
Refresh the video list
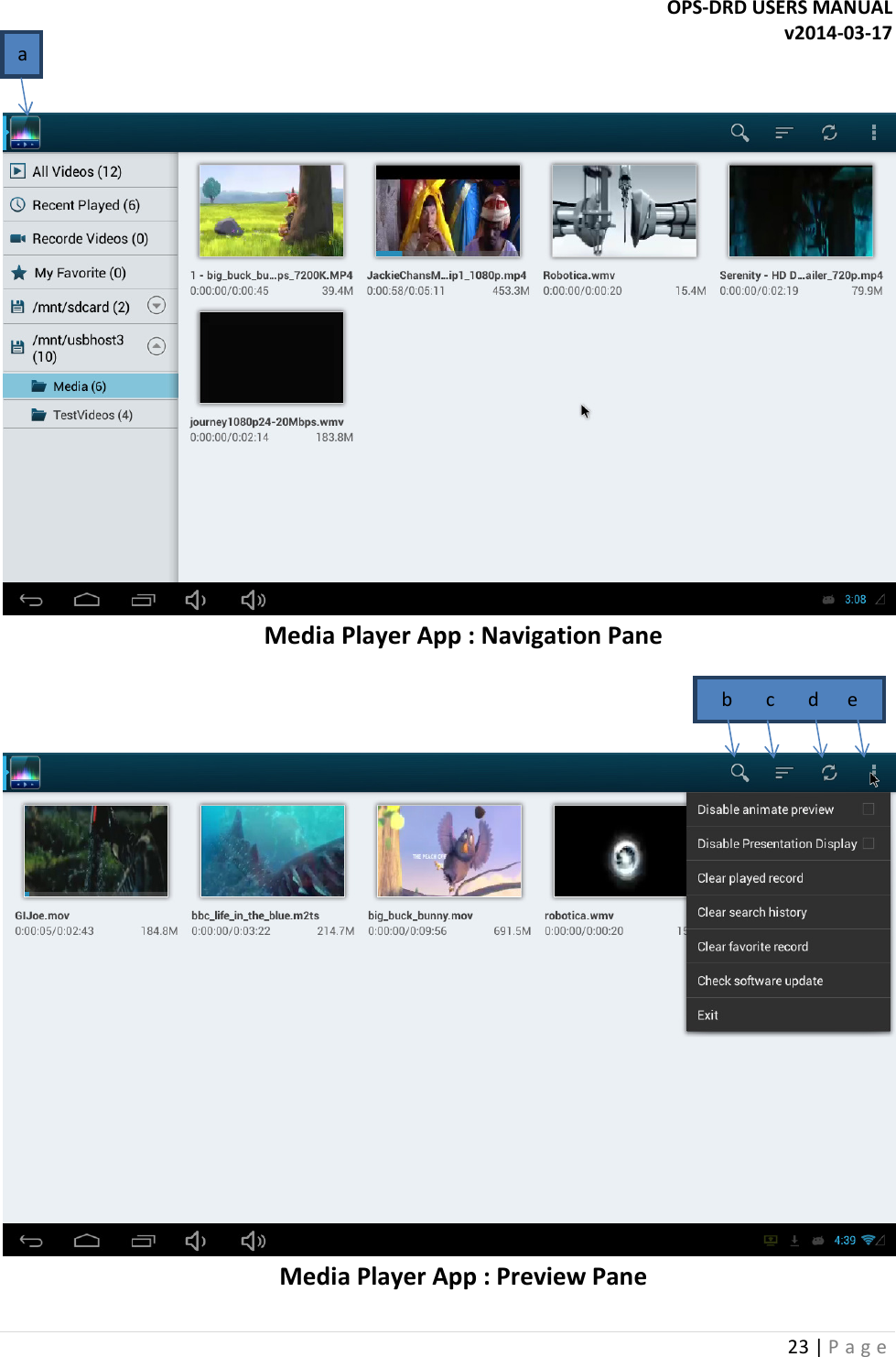tap(829, 132)
